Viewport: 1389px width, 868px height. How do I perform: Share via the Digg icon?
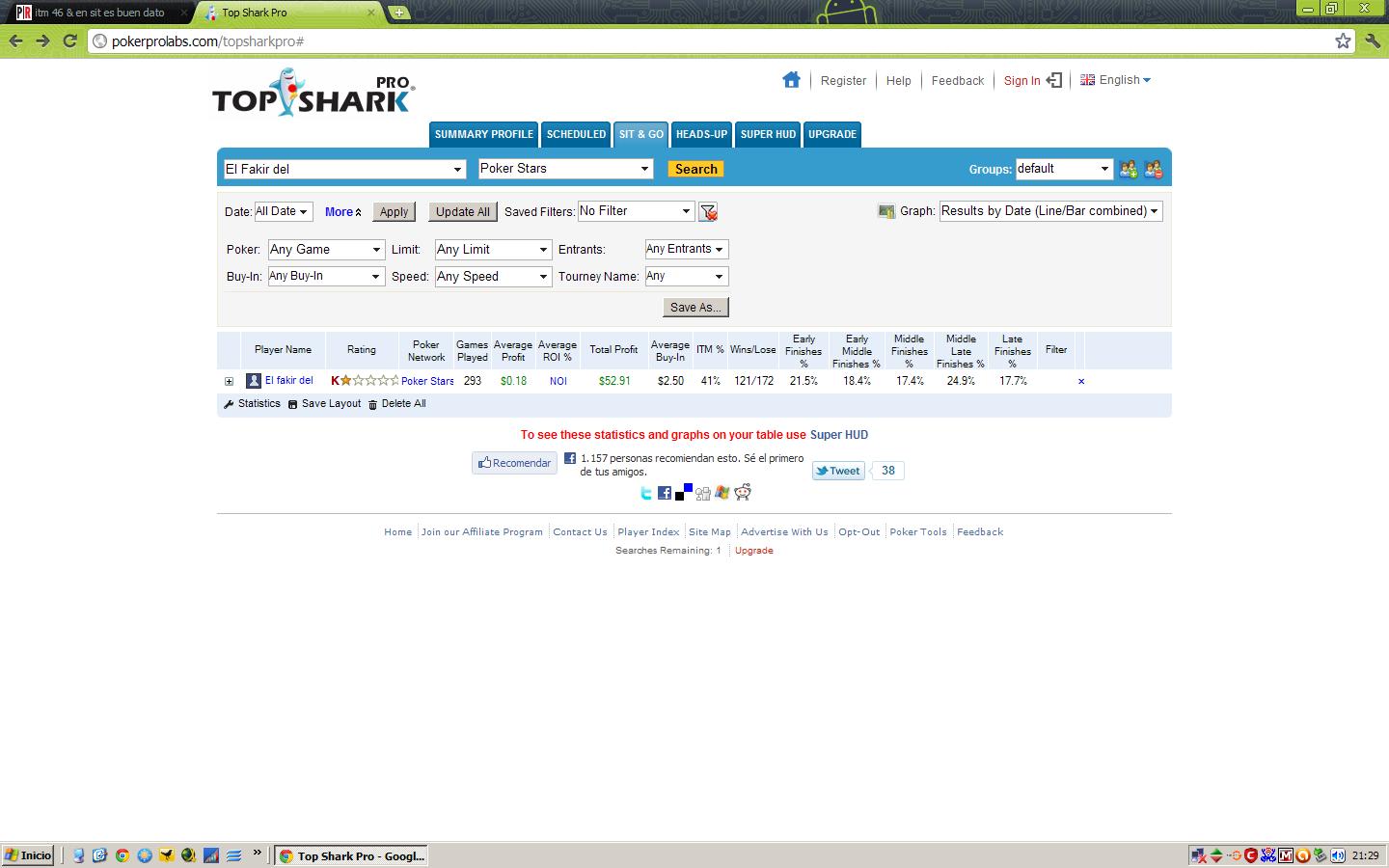click(x=703, y=493)
